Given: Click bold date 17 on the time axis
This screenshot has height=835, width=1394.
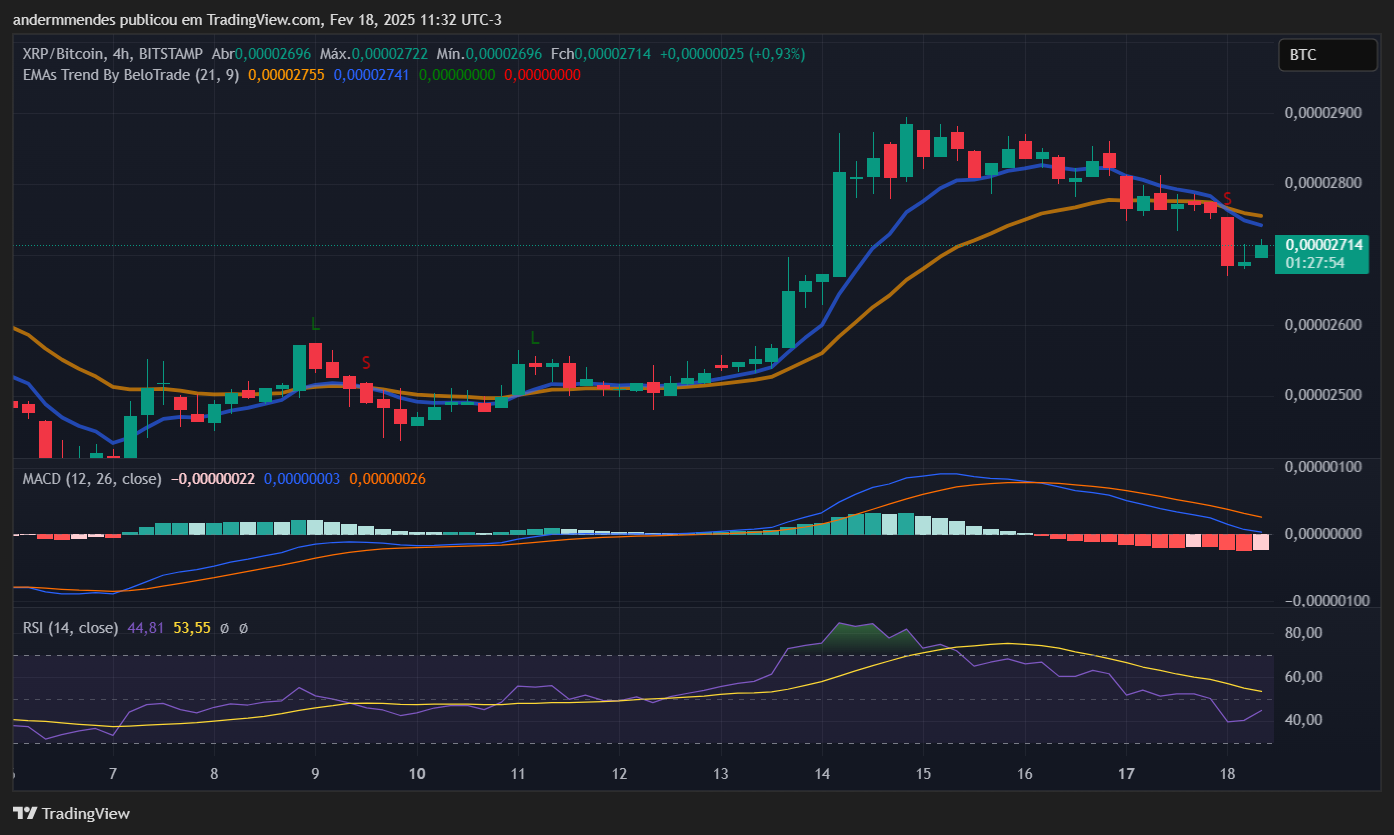Looking at the screenshot, I should (x=1126, y=774).
